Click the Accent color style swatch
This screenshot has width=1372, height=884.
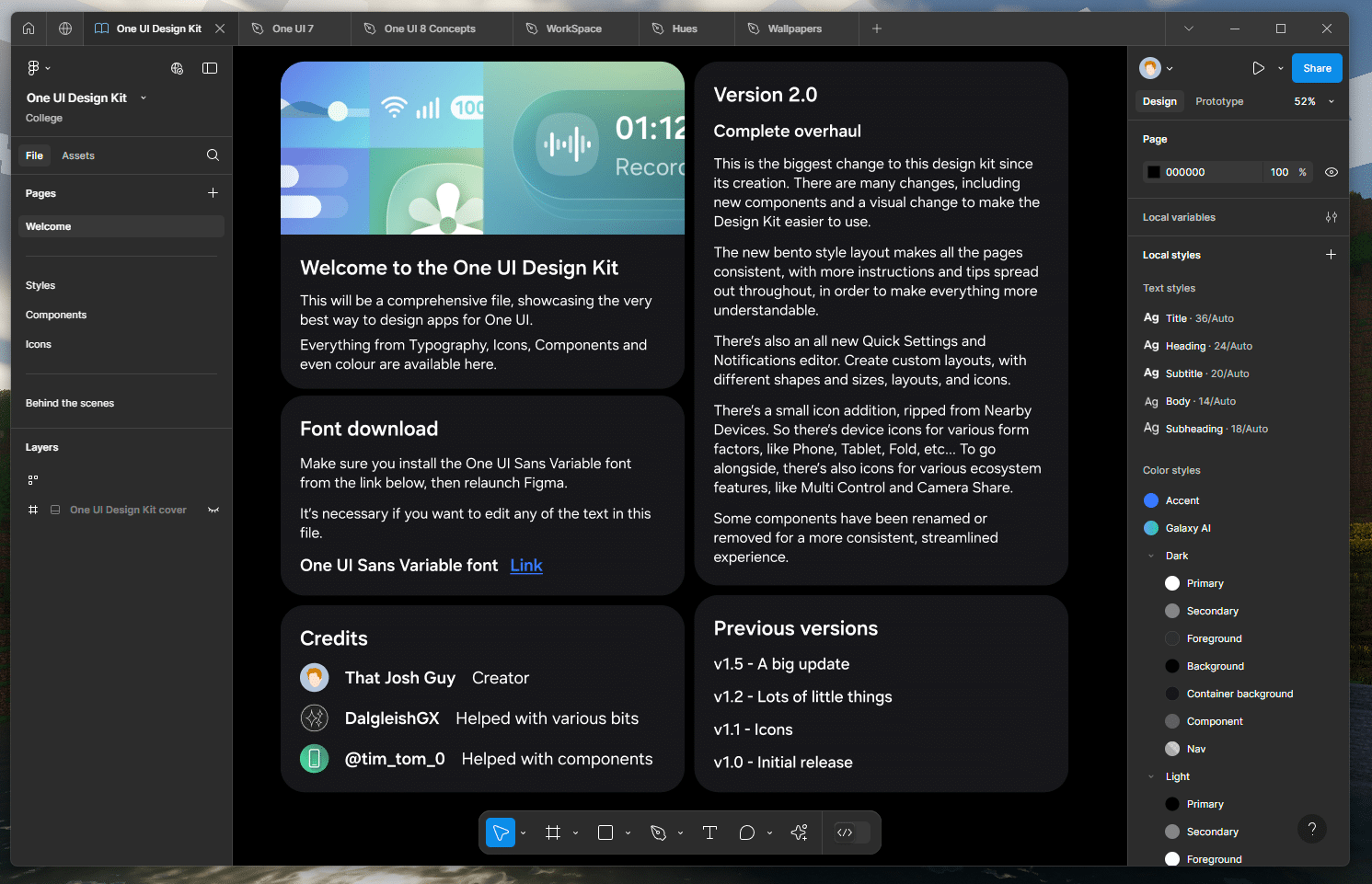[x=1151, y=500]
